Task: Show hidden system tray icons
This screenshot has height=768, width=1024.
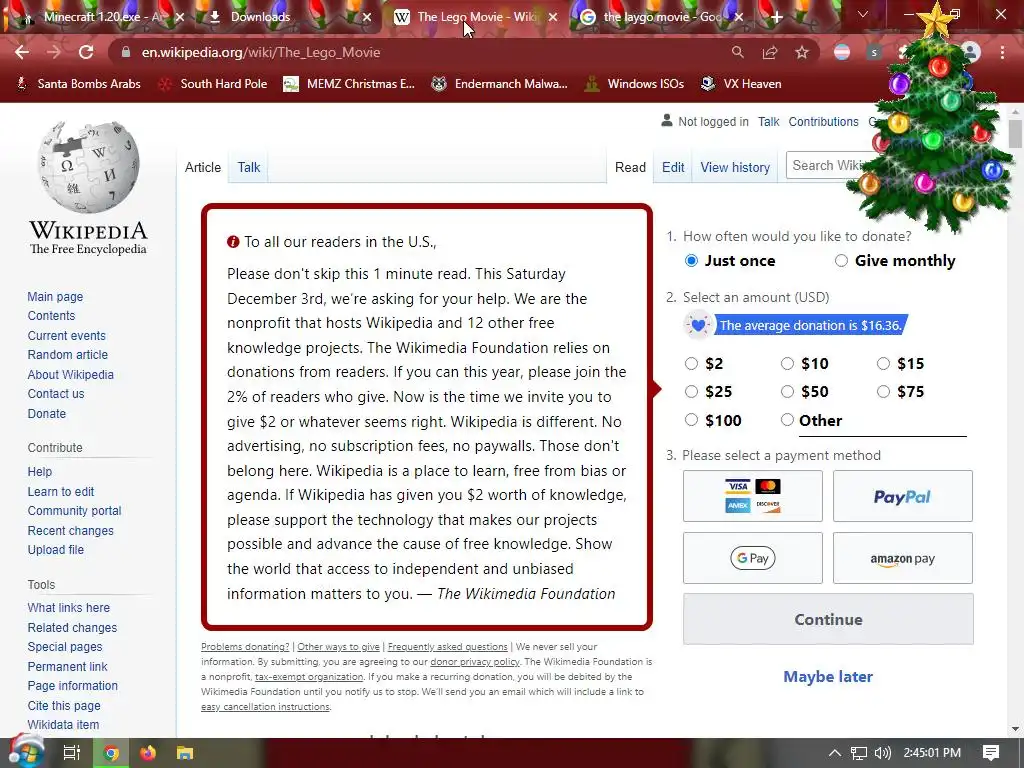Action: [x=835, y=753]
